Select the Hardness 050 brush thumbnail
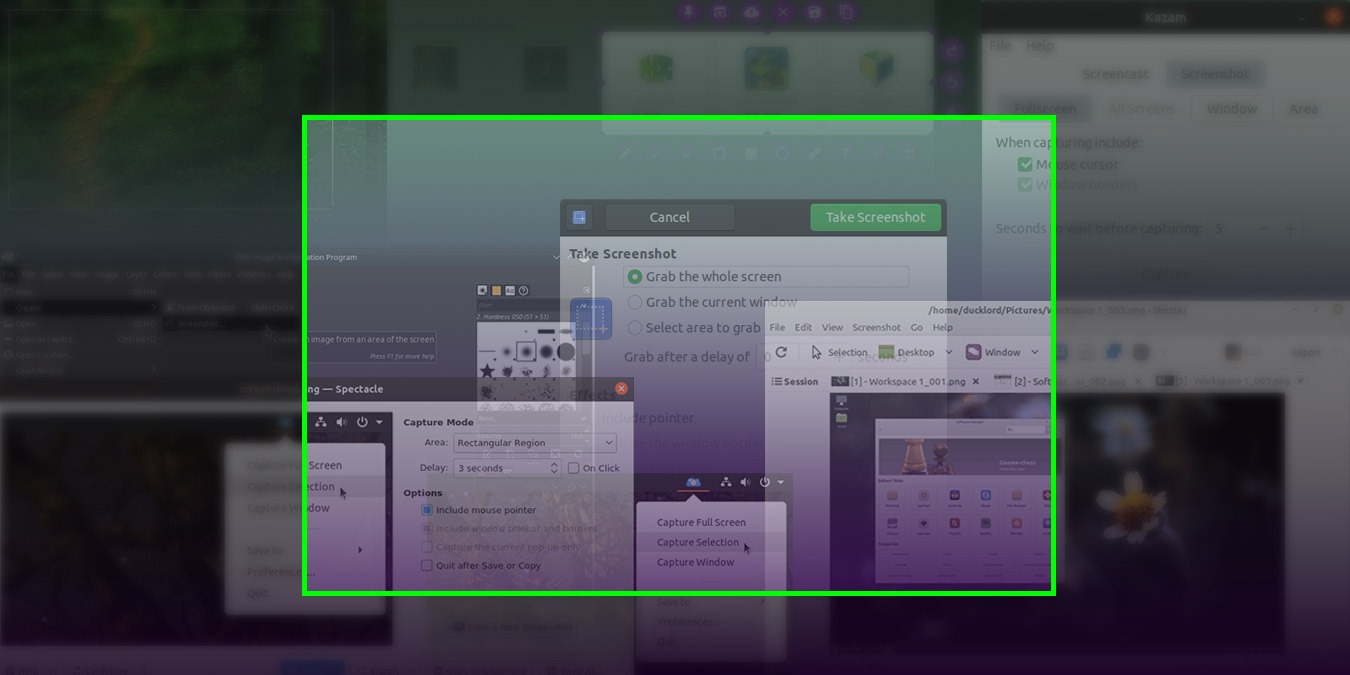This screenshot has height=675, width=1350. (527, 349)
